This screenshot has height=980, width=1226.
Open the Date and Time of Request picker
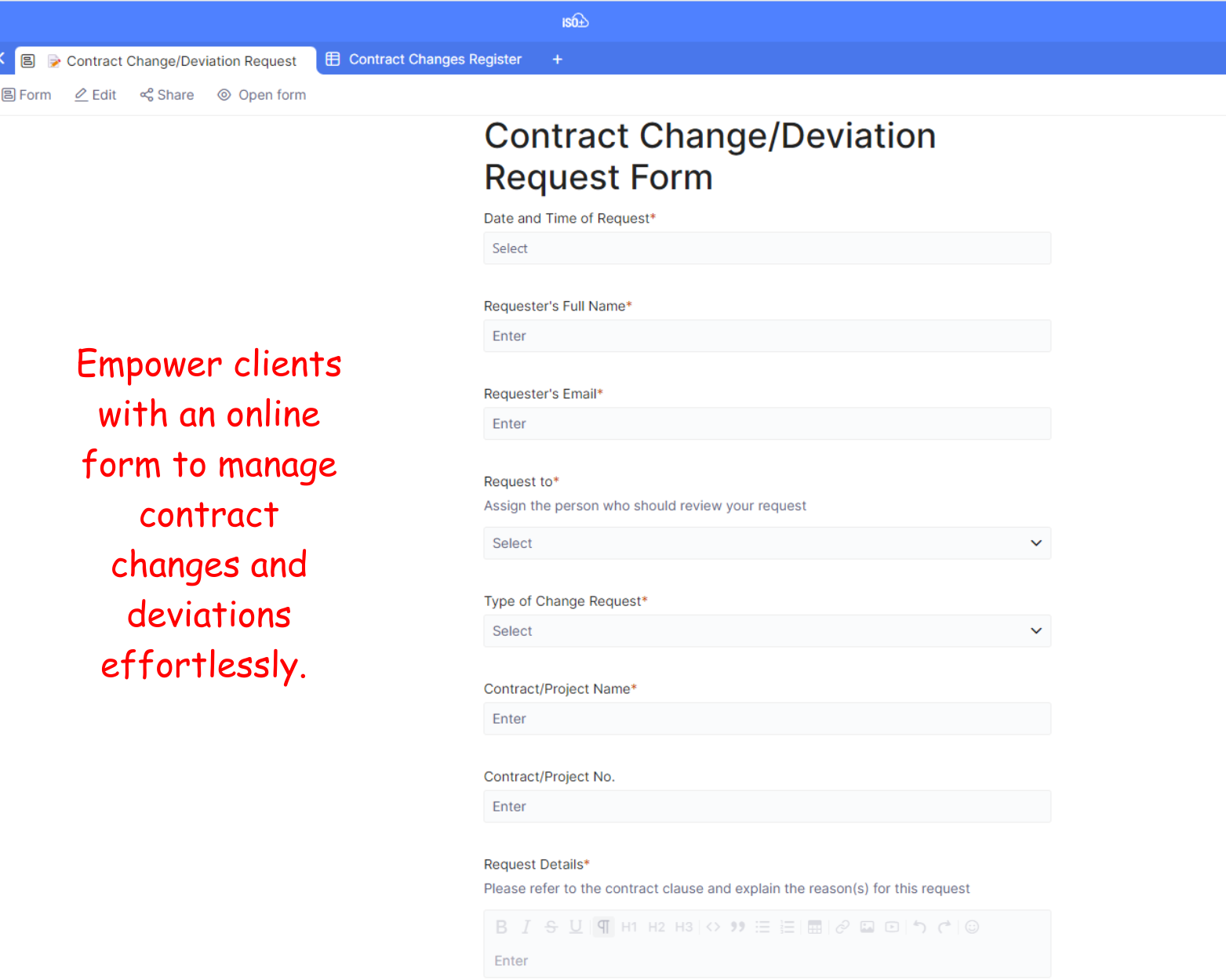pyautogui.click(x=766, y=249)
